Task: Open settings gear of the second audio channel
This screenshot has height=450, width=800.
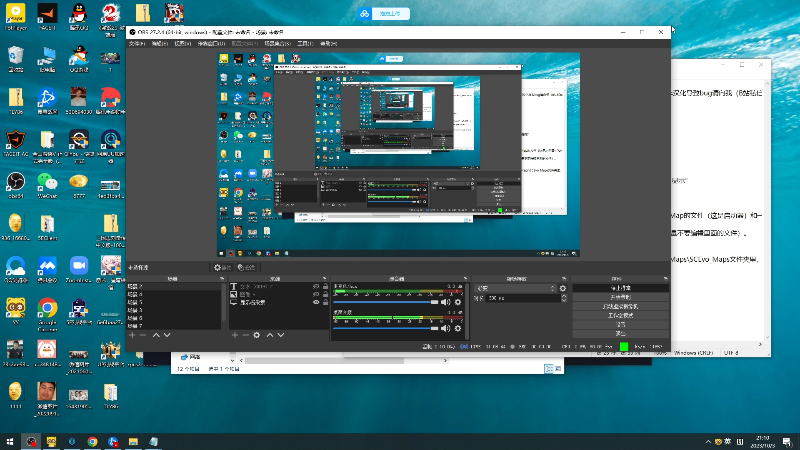Action: coord(458,328)
